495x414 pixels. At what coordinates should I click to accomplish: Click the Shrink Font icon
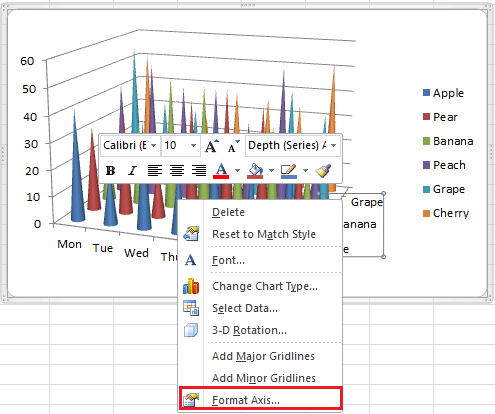tap(233, 146)
